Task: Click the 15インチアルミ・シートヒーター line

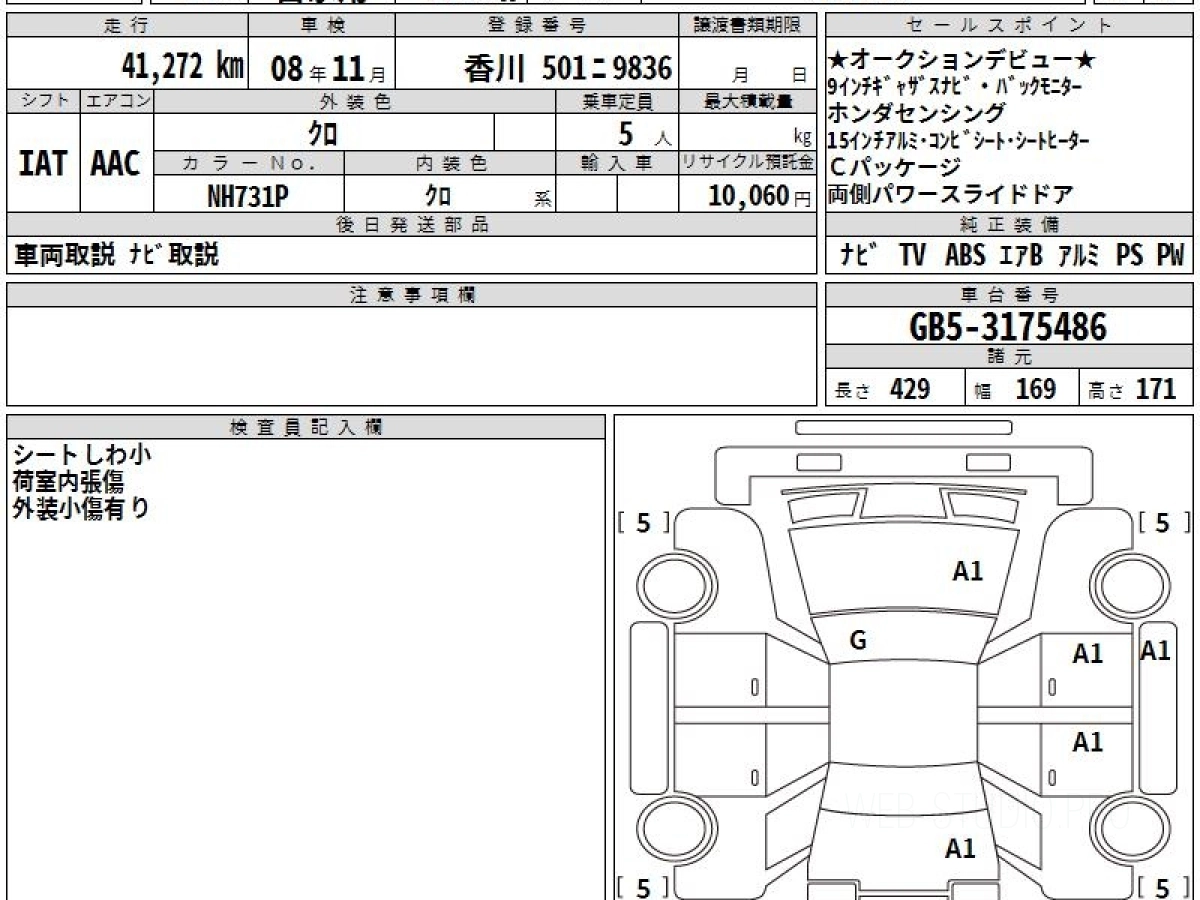Action: [959, 140]
